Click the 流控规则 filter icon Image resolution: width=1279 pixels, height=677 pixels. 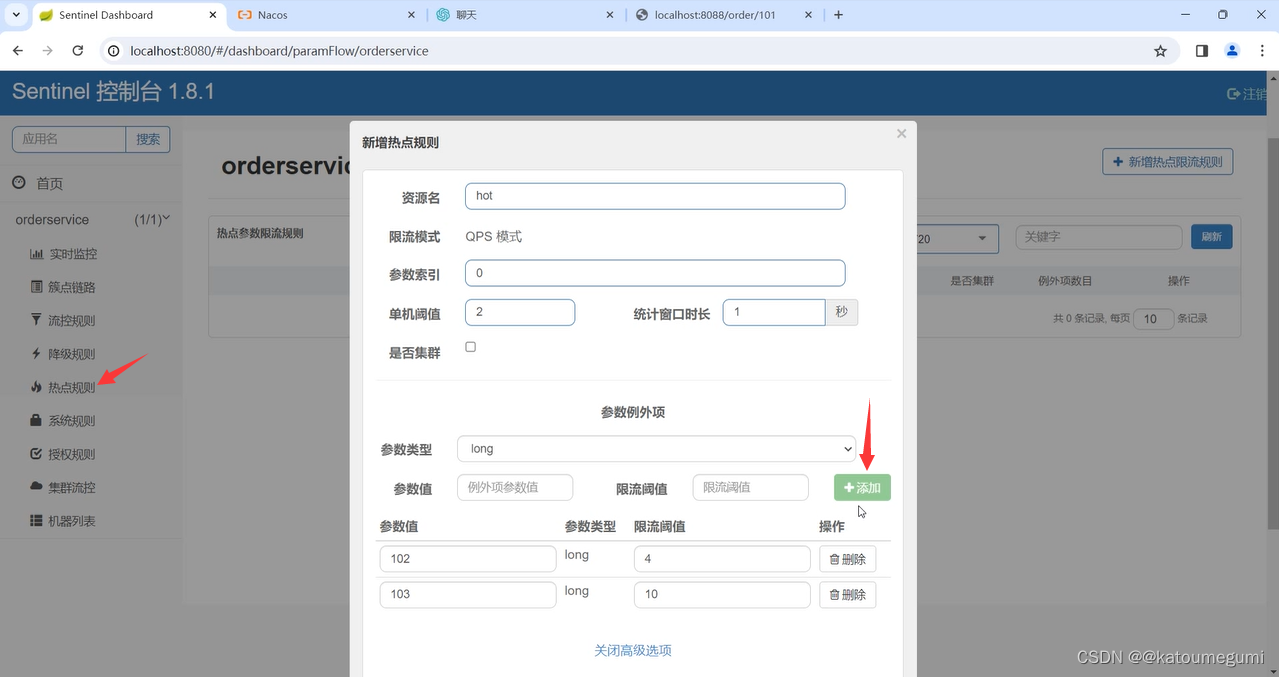(37, 321)
